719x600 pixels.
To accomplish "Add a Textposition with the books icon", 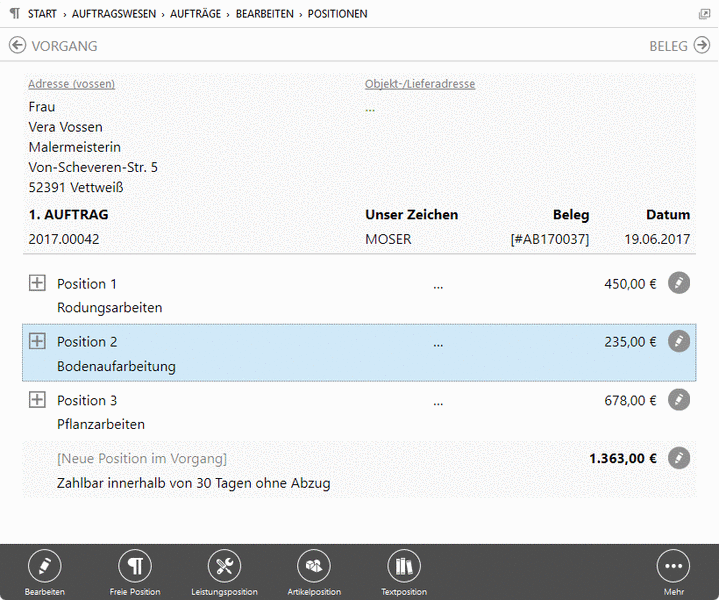I will click(x=404, y=566).
